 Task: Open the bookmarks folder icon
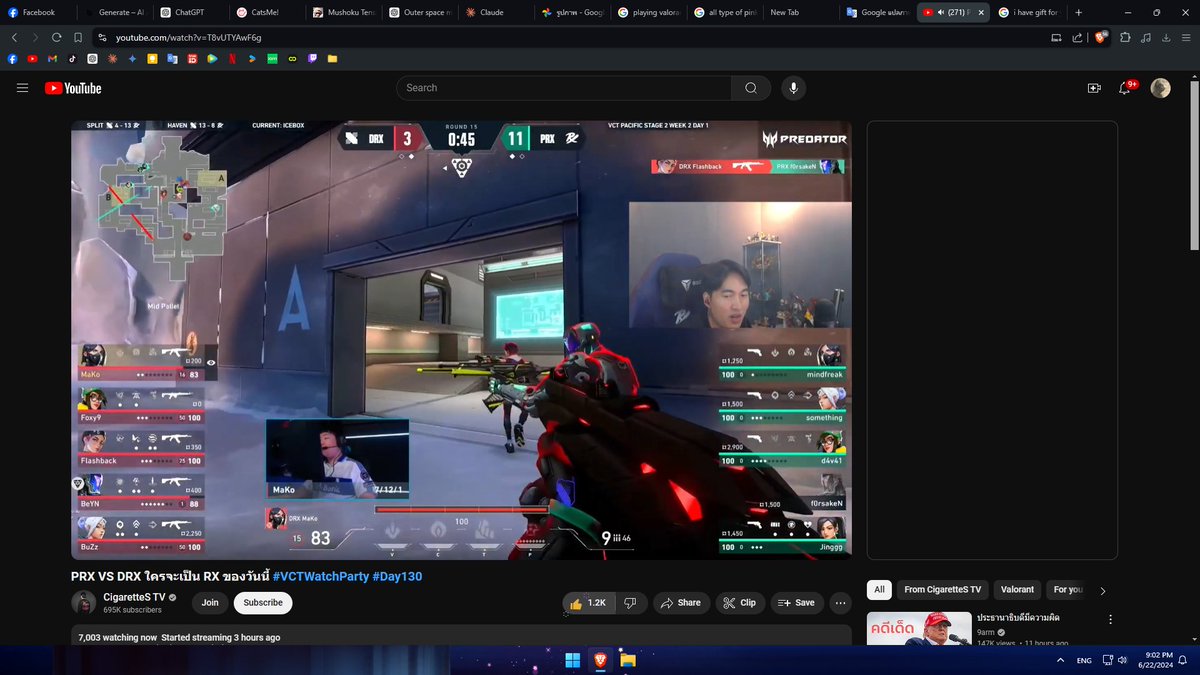(332, 59)
